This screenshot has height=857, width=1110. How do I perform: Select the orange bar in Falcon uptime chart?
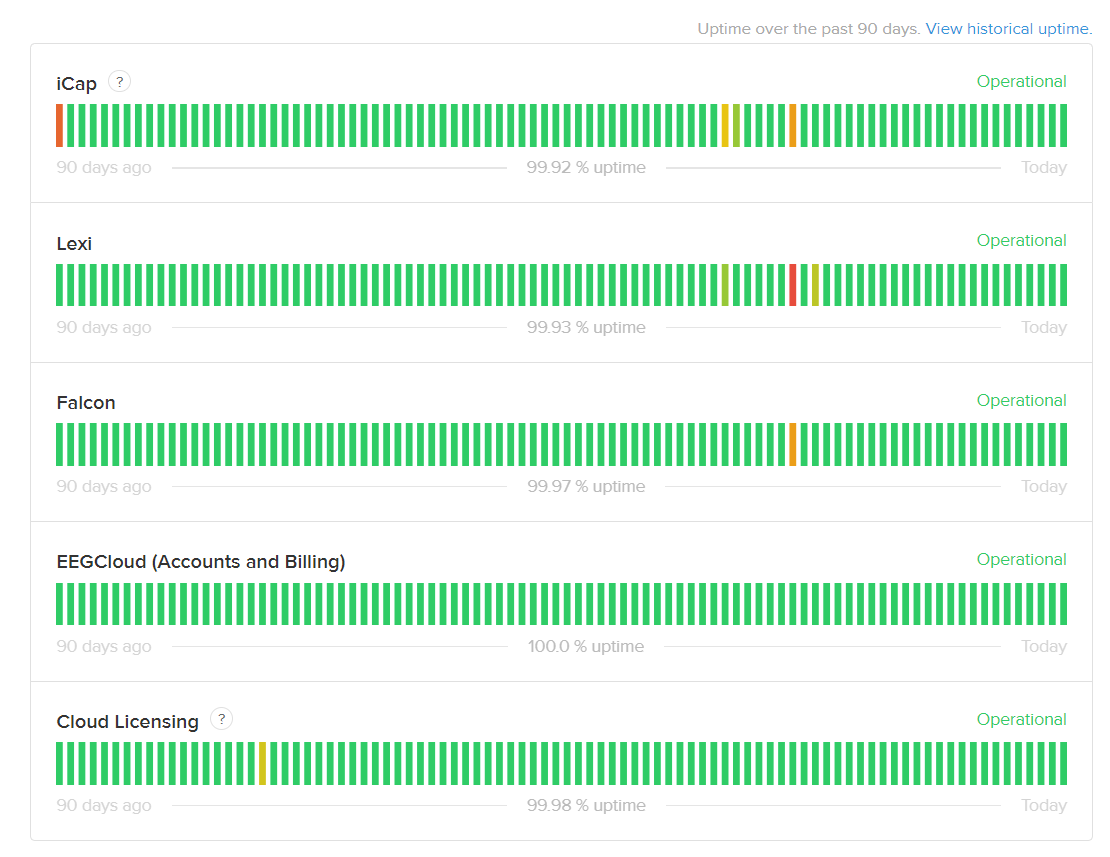(x=793, y=444)
